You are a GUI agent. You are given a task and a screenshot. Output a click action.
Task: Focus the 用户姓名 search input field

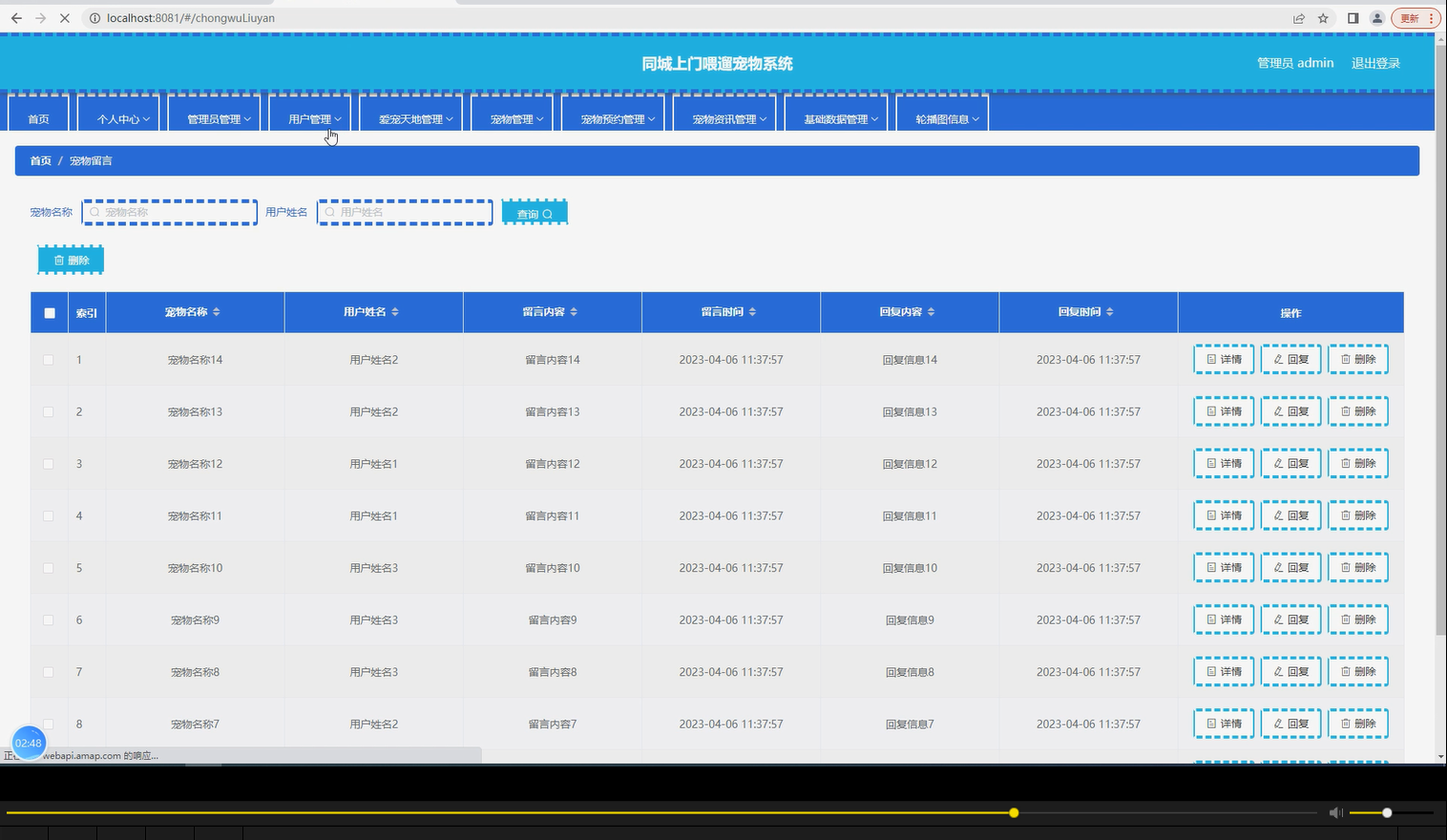pyautogui.click(x=405, y=212)
